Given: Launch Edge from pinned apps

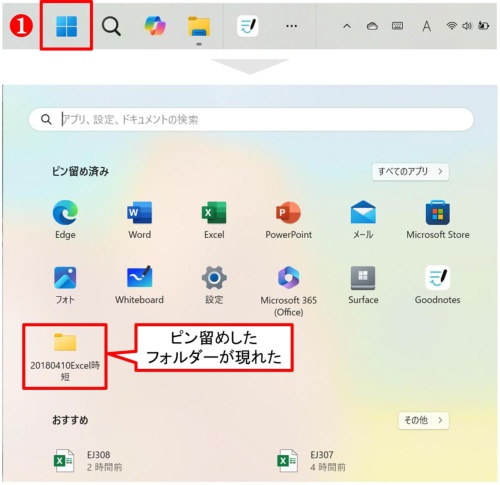Looking at the screenshot, I should [x=65, y=220].
